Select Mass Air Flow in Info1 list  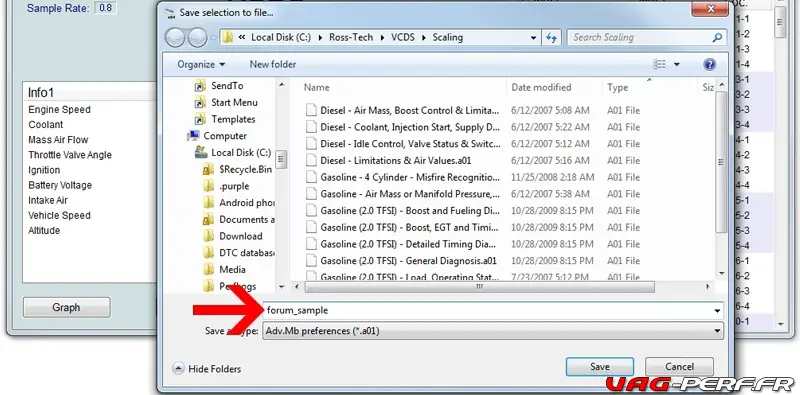click(58, 140)
